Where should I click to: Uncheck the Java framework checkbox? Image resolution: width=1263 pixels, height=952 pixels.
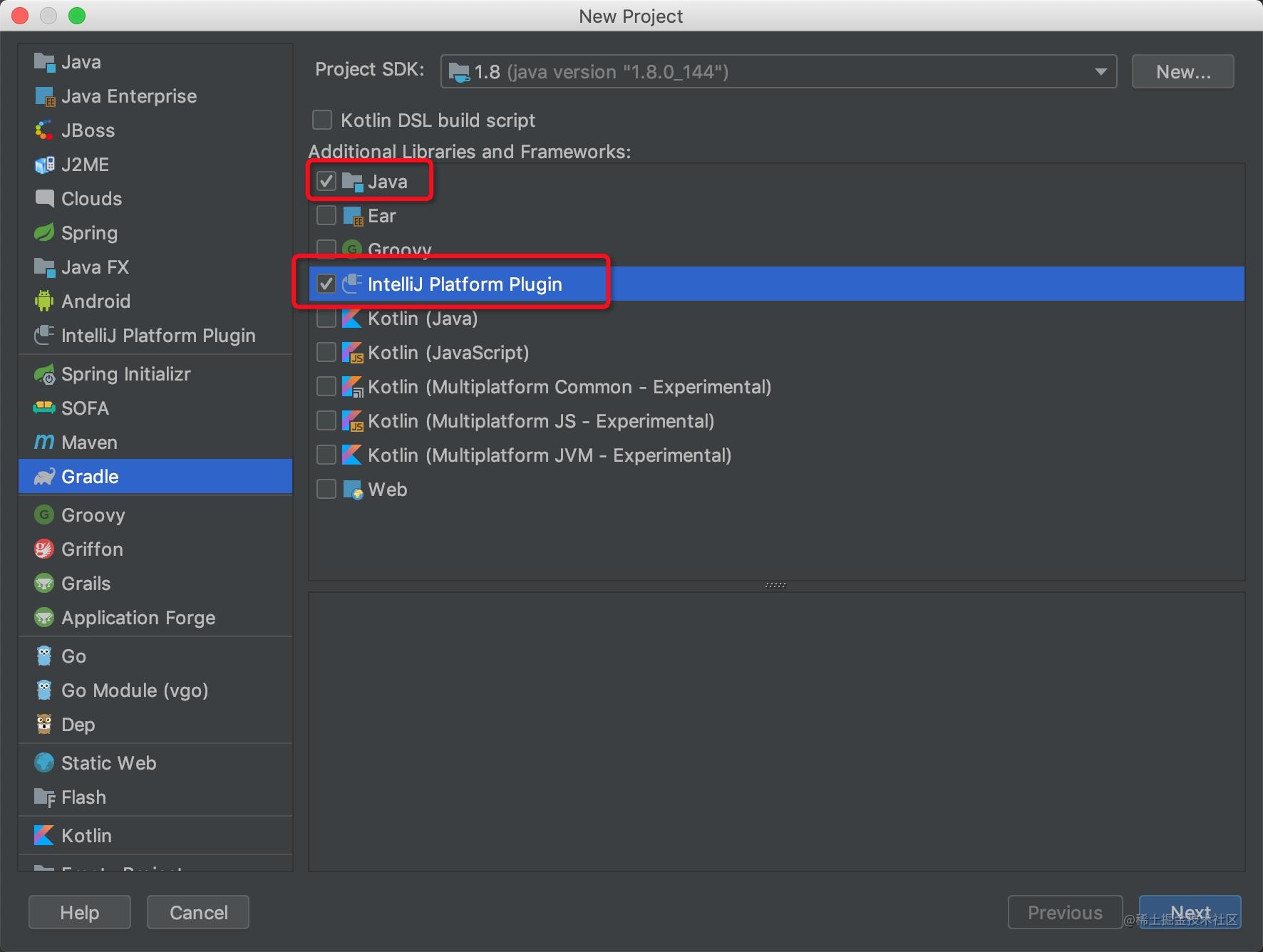(x=326, y=182)
